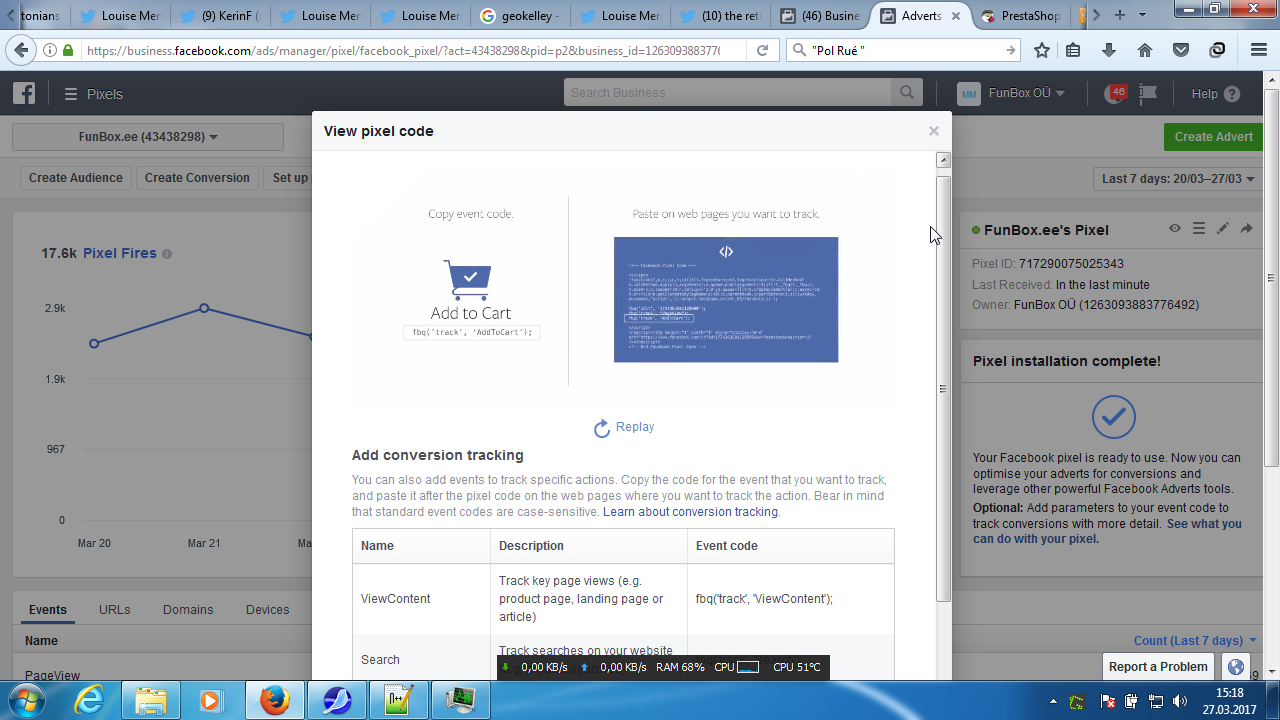Open Learn about conversion tracking link
Viewport: 1280px width, 720px height.
pos(690,512)
